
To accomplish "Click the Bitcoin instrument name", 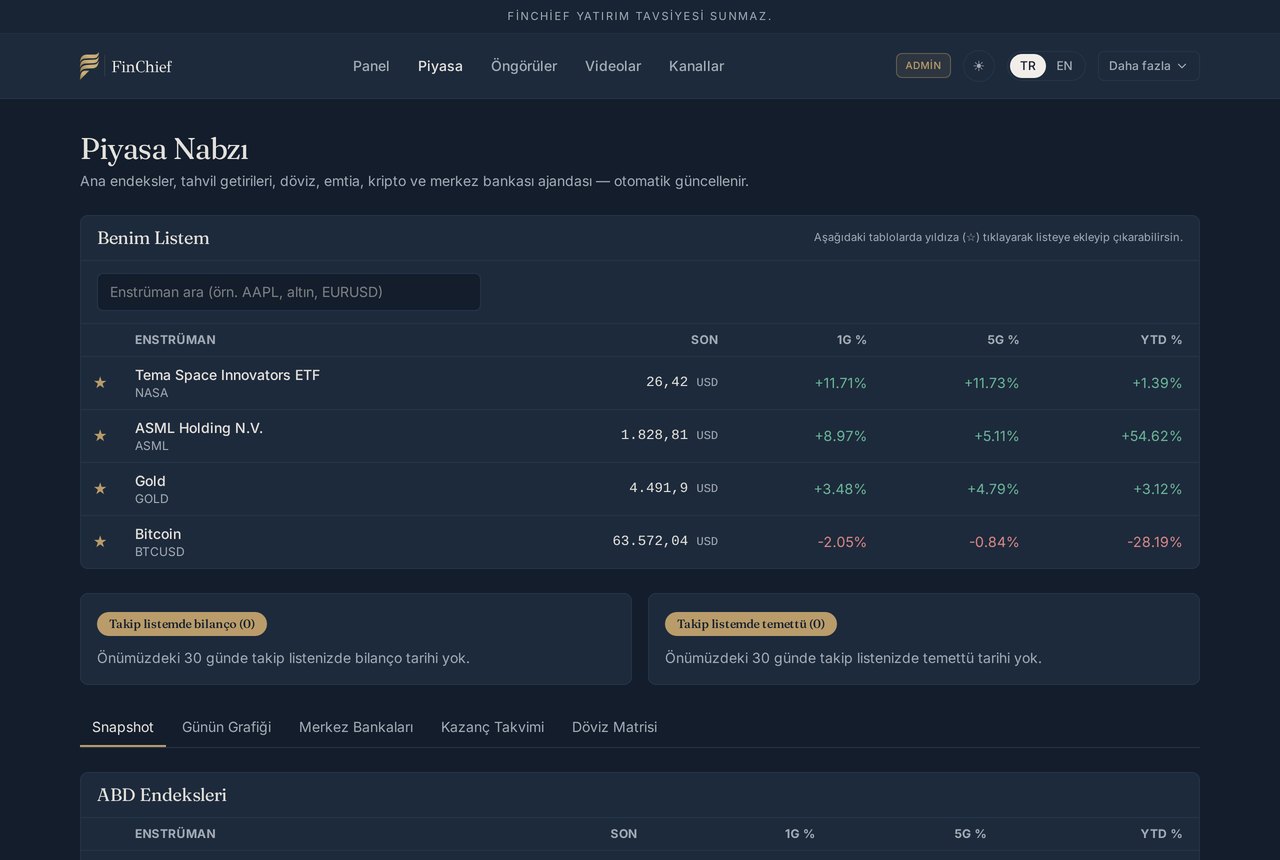I will (158, 534).
